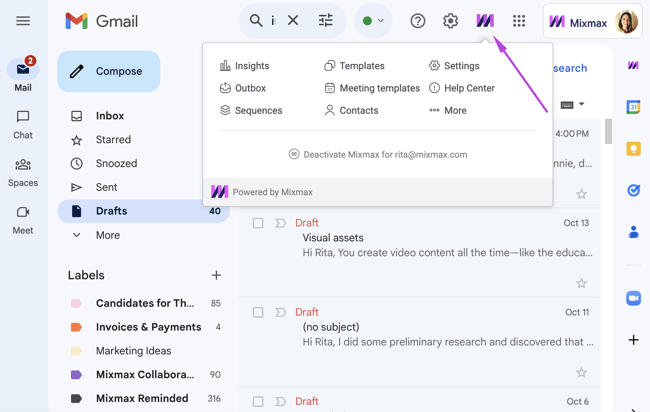The height and width of the screenshot is (412, 650).
Task: Click the Mixmax toolbar icon
Action: pos(485,20)
